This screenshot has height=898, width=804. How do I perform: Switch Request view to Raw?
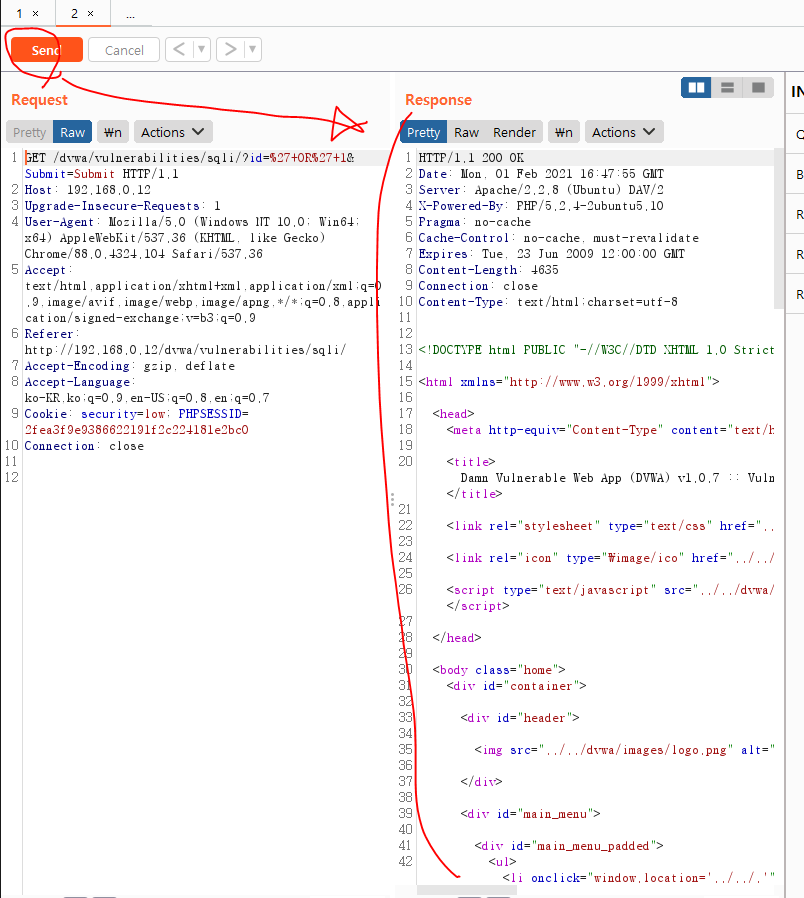(x=73, y=132)
